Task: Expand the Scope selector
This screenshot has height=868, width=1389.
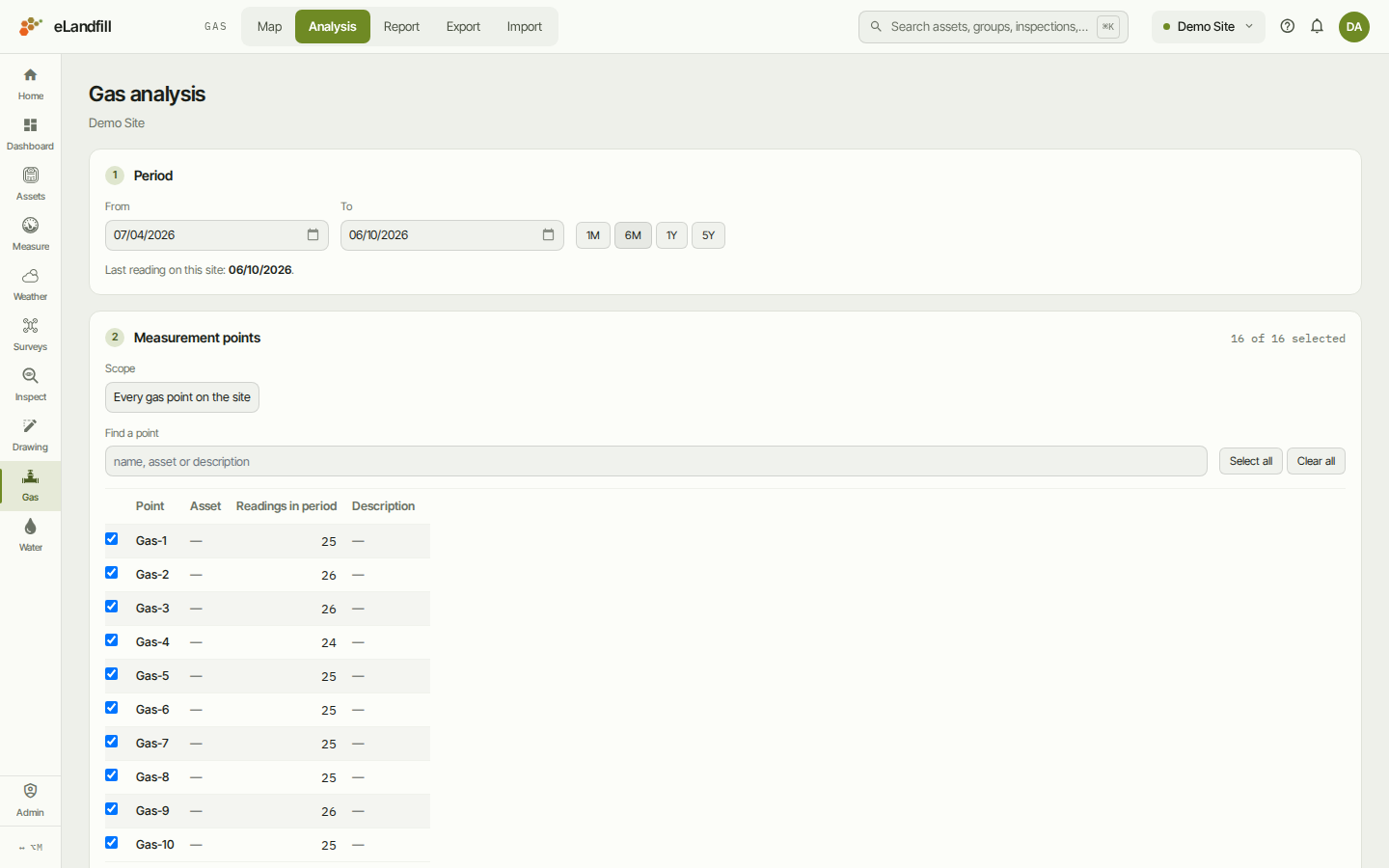Action: pos(182,397)
